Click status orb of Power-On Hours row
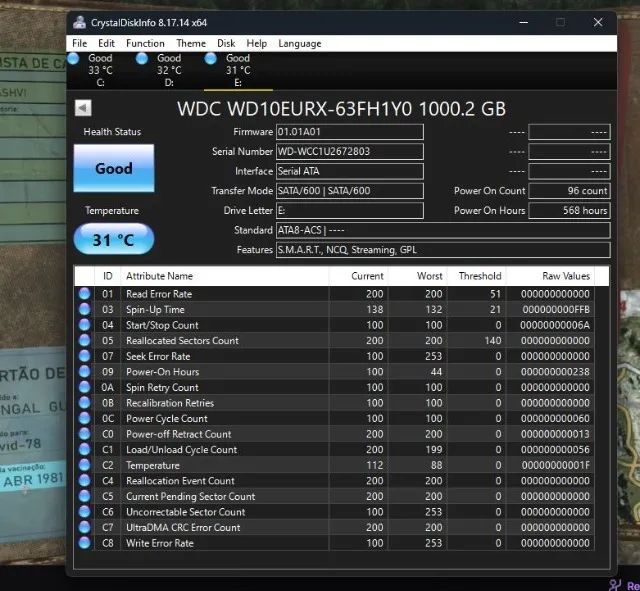 point(84,371)
